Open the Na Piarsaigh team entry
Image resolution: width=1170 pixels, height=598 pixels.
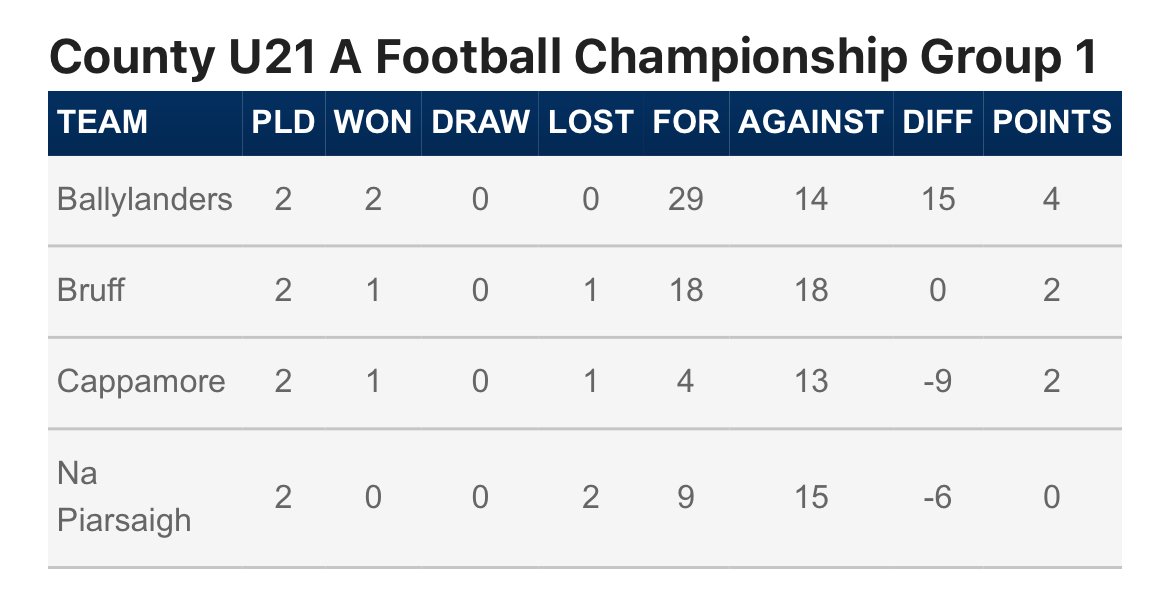(124, 497)
